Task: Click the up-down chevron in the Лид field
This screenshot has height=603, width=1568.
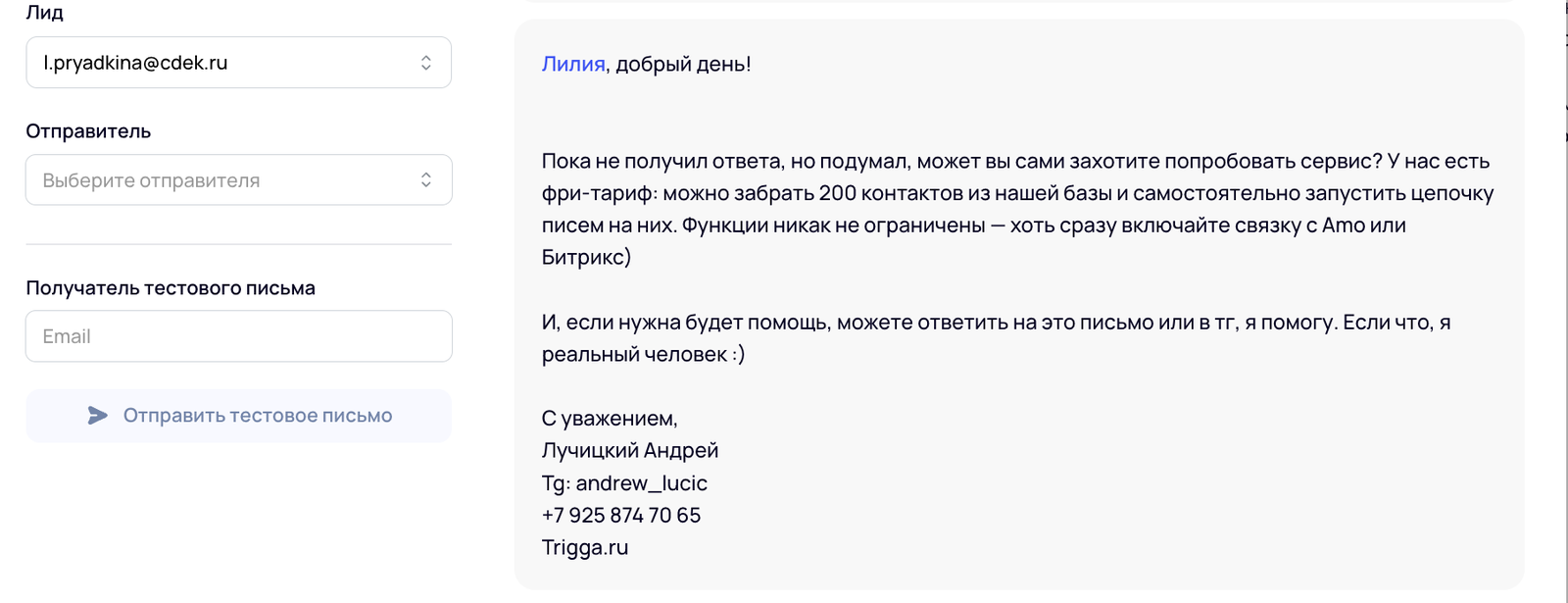Action: pyautogui.click(x=426, y=63)
